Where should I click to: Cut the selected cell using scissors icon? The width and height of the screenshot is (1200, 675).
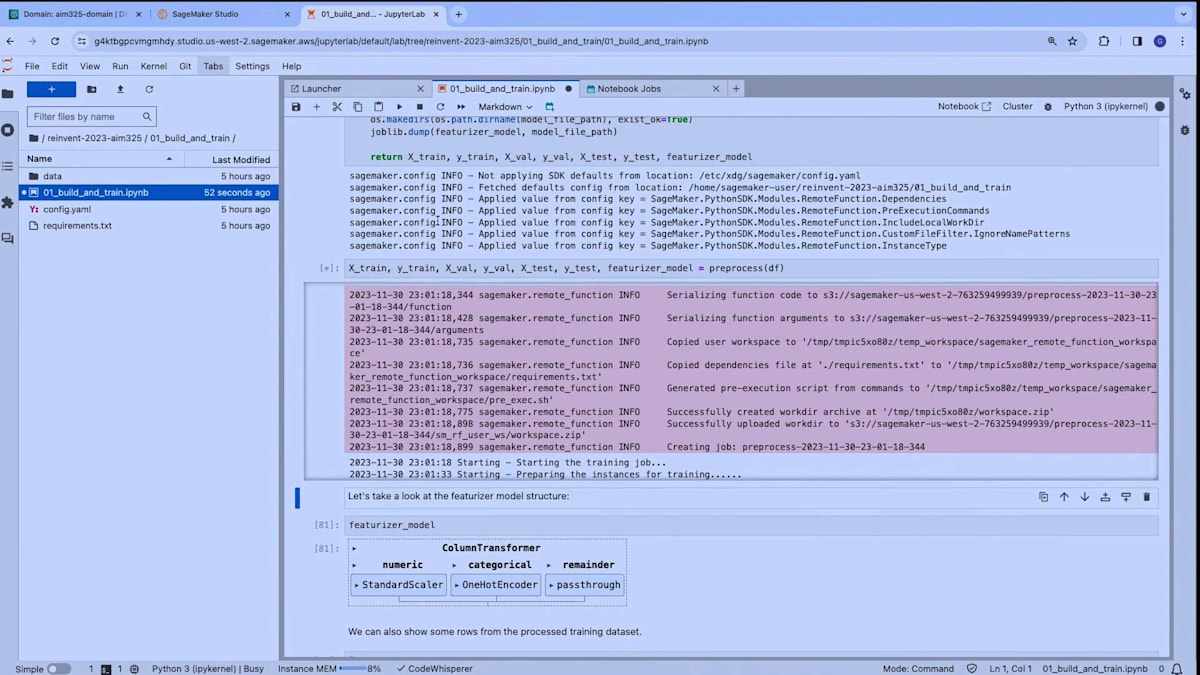click(x=337, y=107)
